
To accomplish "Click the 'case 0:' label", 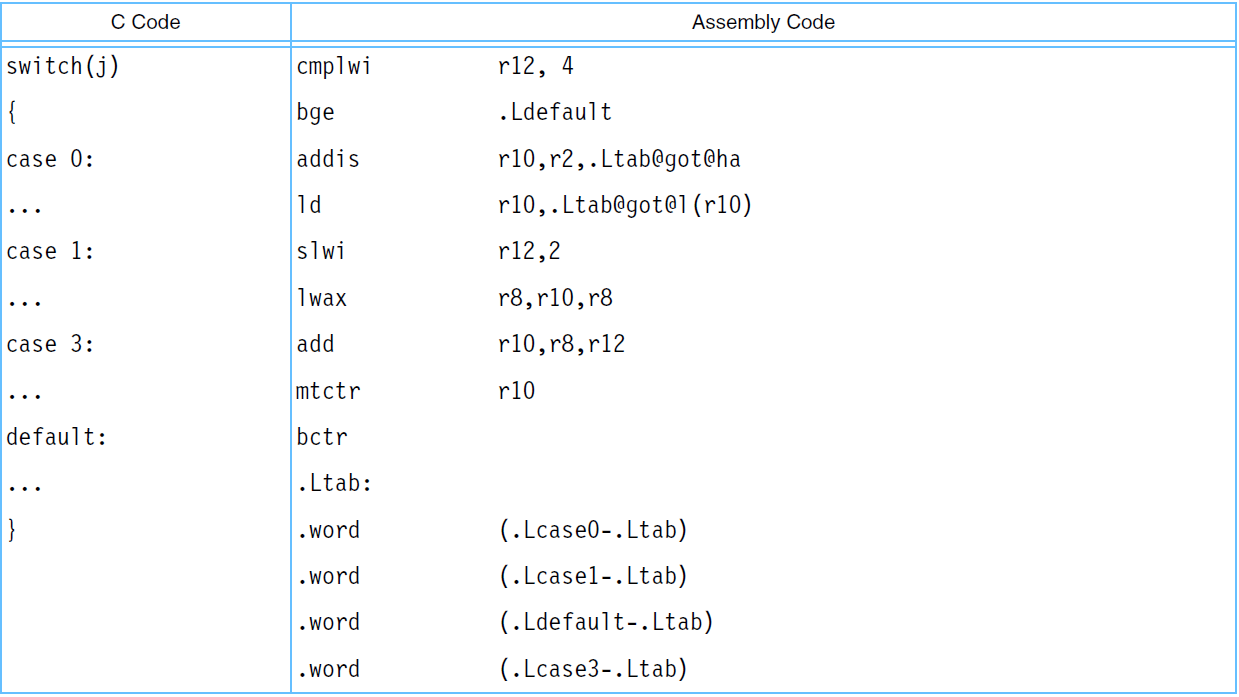I will 50,159.
